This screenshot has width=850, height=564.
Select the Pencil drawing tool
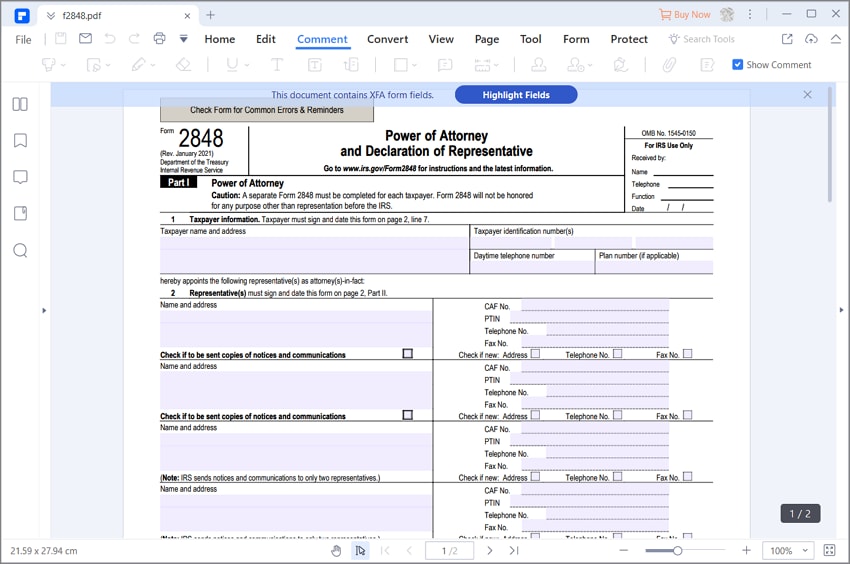[138, 65]
